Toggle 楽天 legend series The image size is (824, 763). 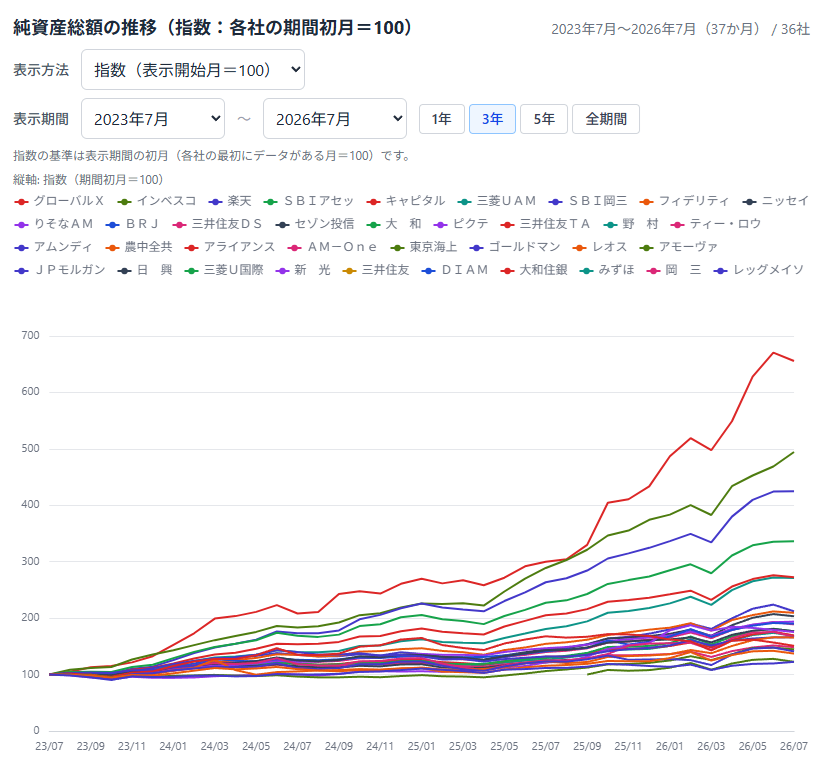coord(230,201)
